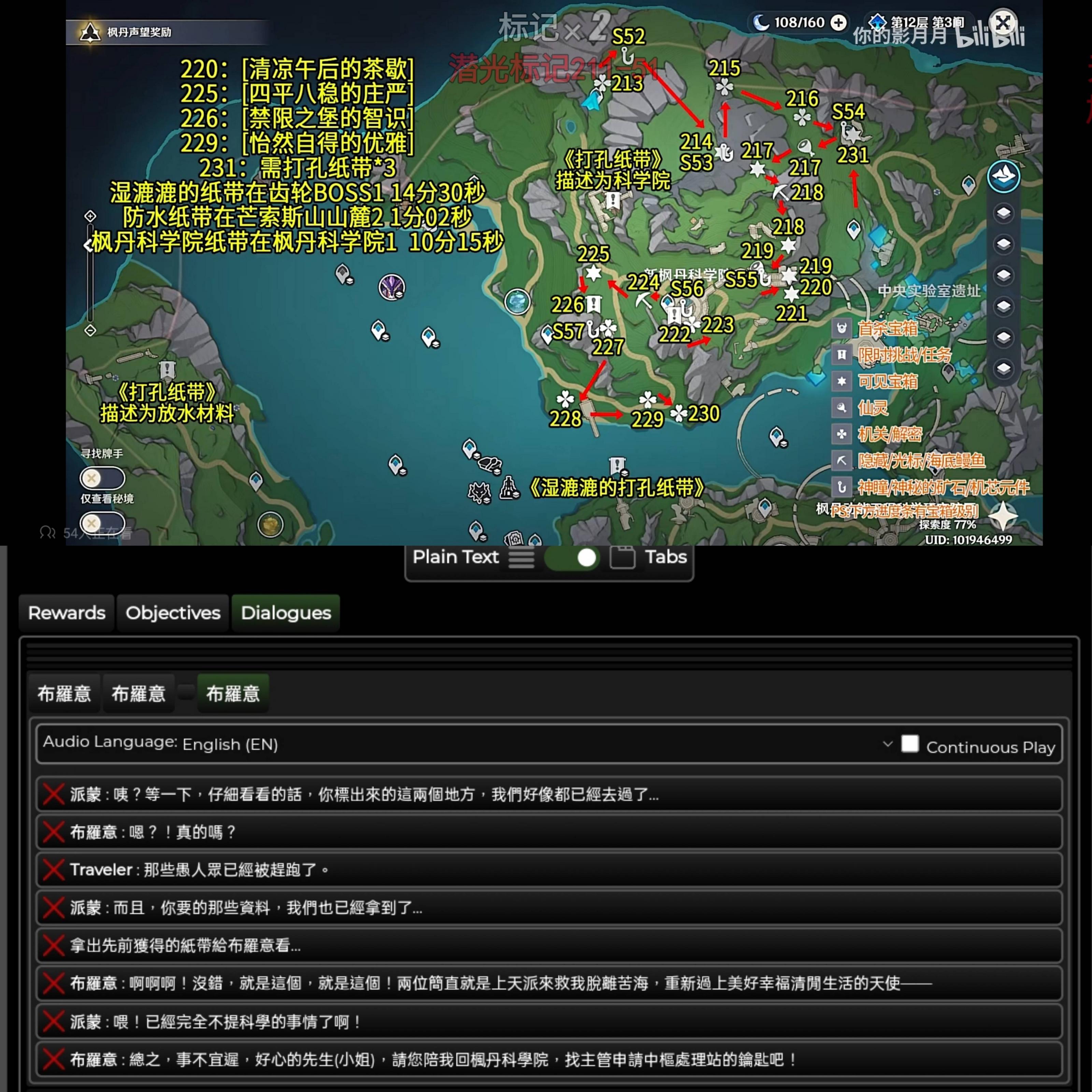Switch to the Rewards tab

point(67,613)
